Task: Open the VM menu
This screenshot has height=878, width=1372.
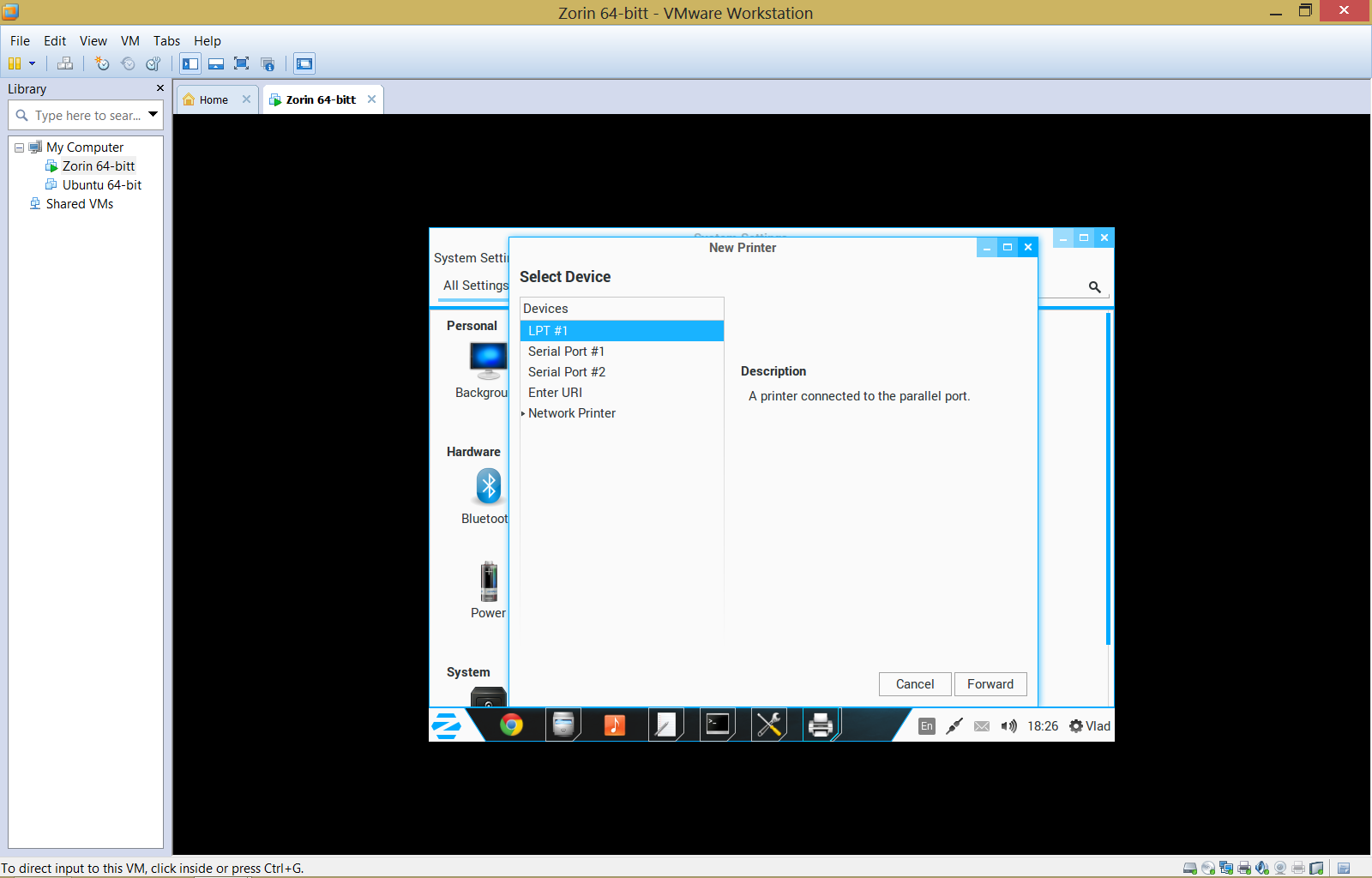Action: coord(129,40)
